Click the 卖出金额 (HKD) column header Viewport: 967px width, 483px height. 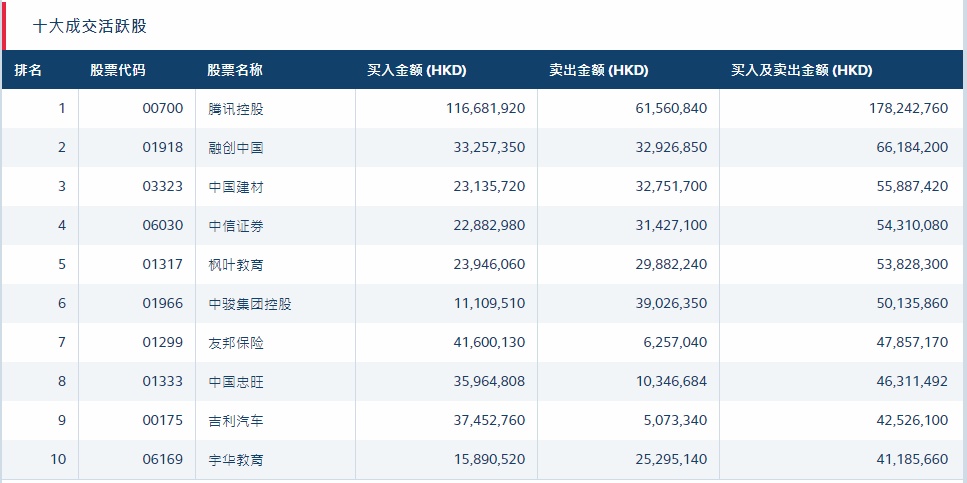(x=598, y=70)
